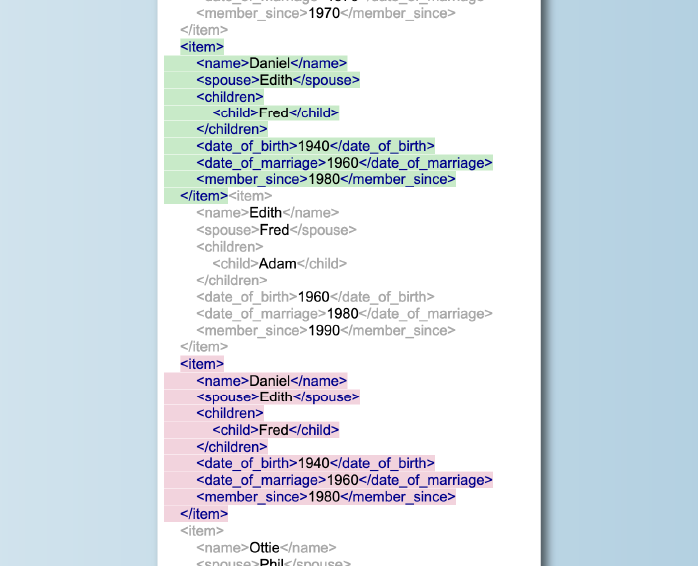Click the unhighlighted name Edith line
Screen dimensions: 698x566
[x=267, y=213]
